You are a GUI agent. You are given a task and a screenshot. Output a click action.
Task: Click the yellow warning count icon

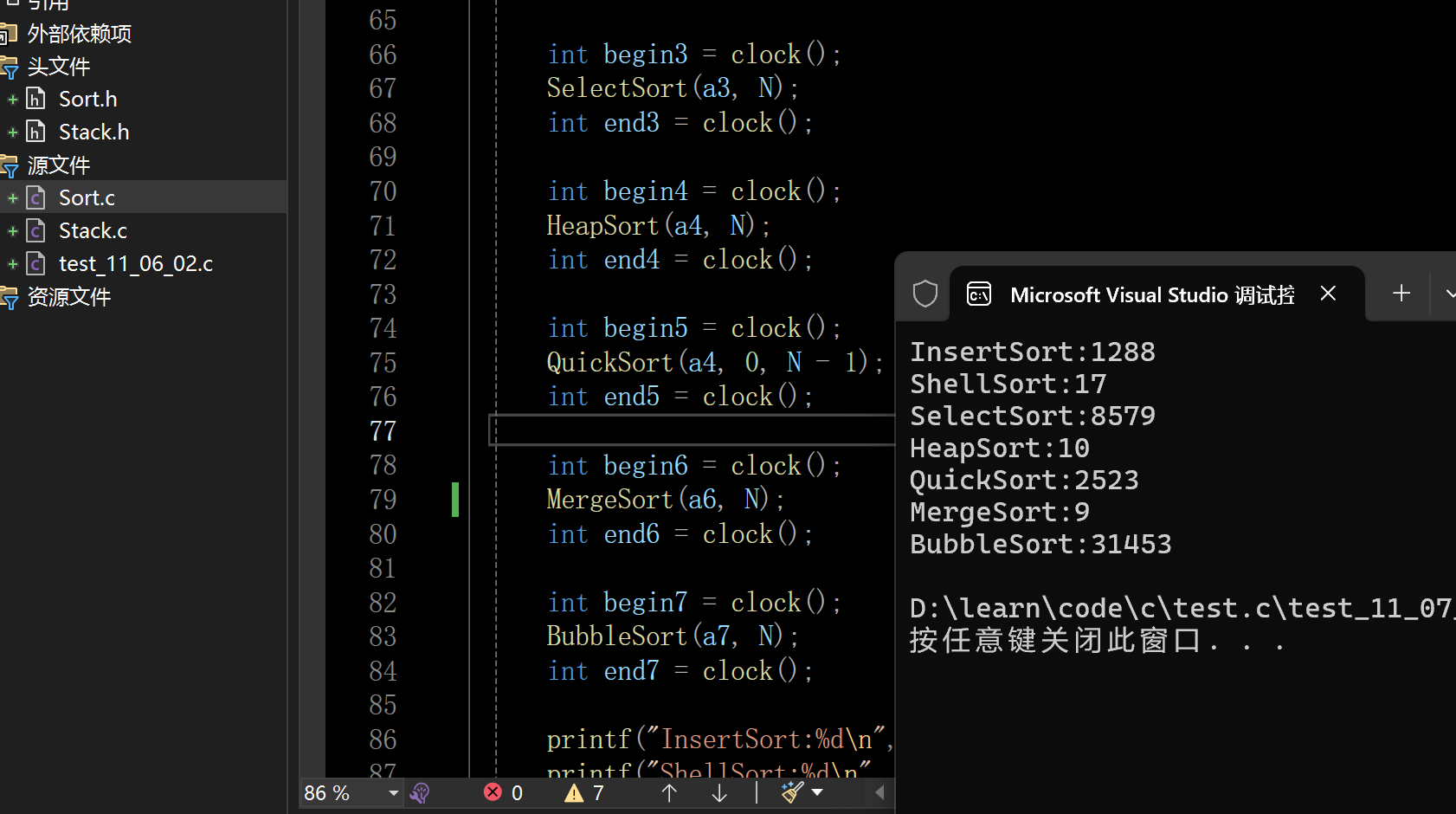click(573, 793)
